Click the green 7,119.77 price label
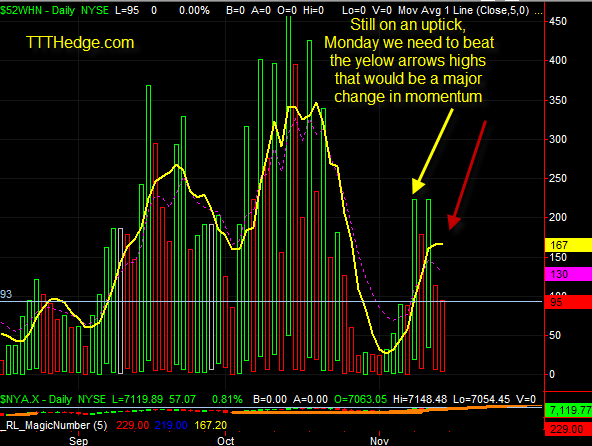This screenshot has height=446, width=592. [568, 410]
